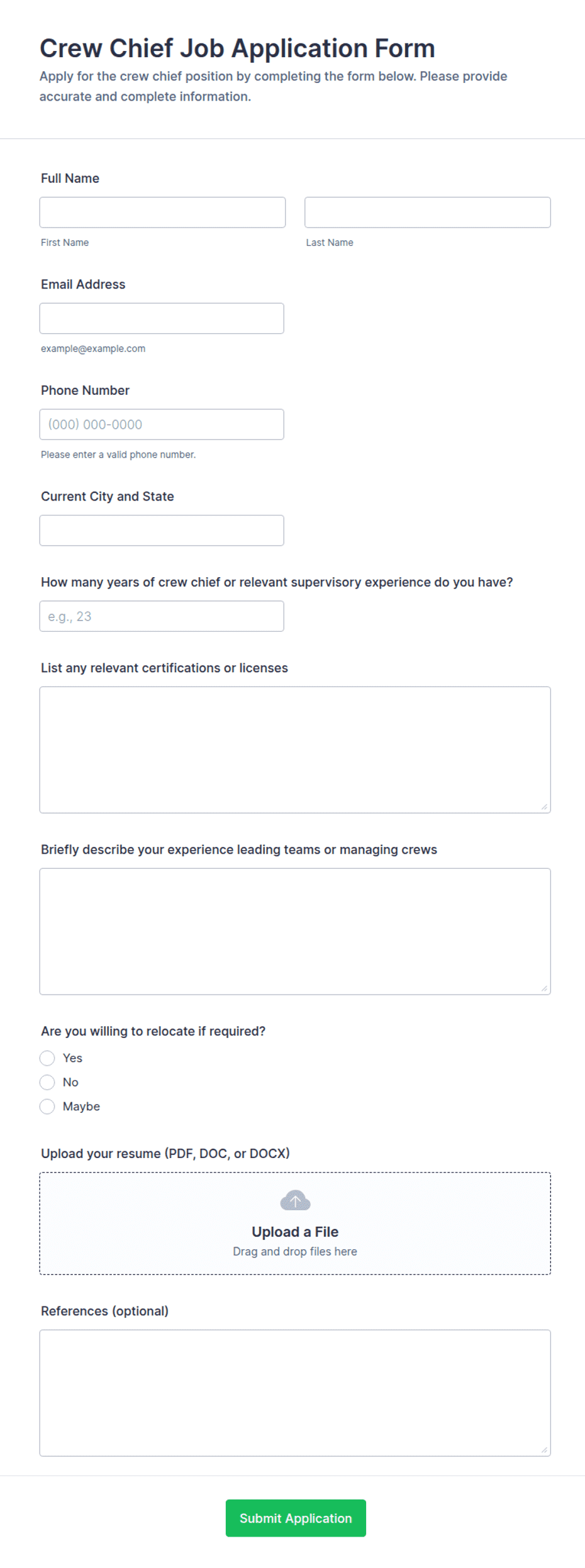Click the Phone Number field

pyautogui.click(x=162, y=424)
